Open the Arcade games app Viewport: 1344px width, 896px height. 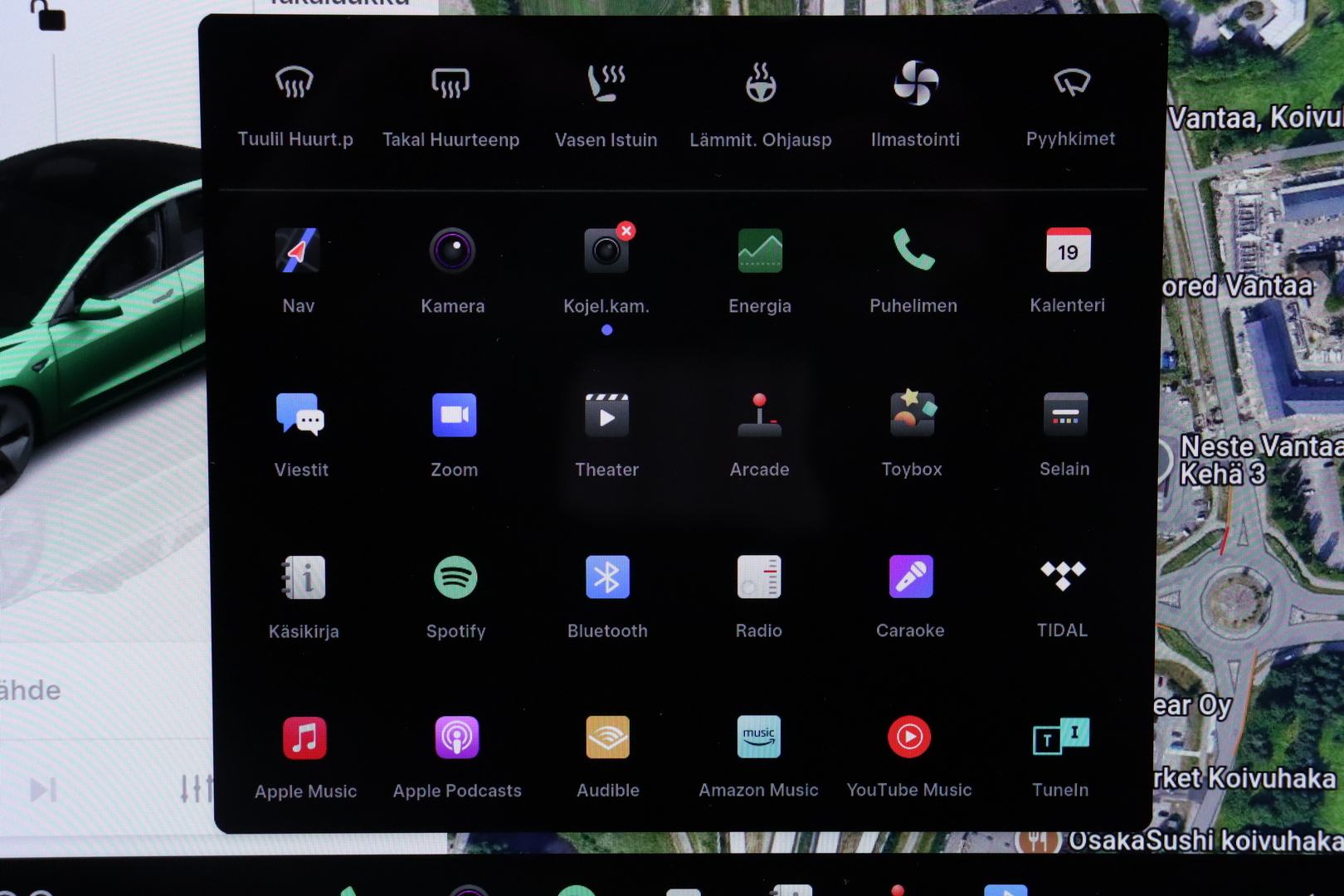tap(759, 416)
